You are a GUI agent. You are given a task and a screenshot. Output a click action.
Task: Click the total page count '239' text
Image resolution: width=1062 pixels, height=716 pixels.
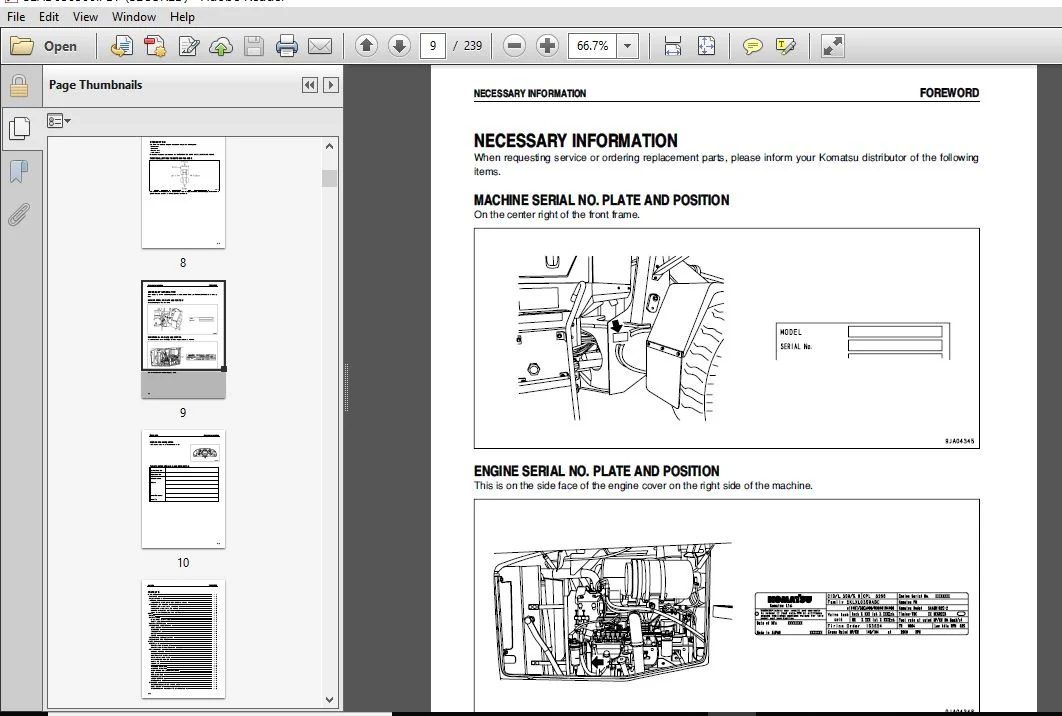click(x=473, y=46)
